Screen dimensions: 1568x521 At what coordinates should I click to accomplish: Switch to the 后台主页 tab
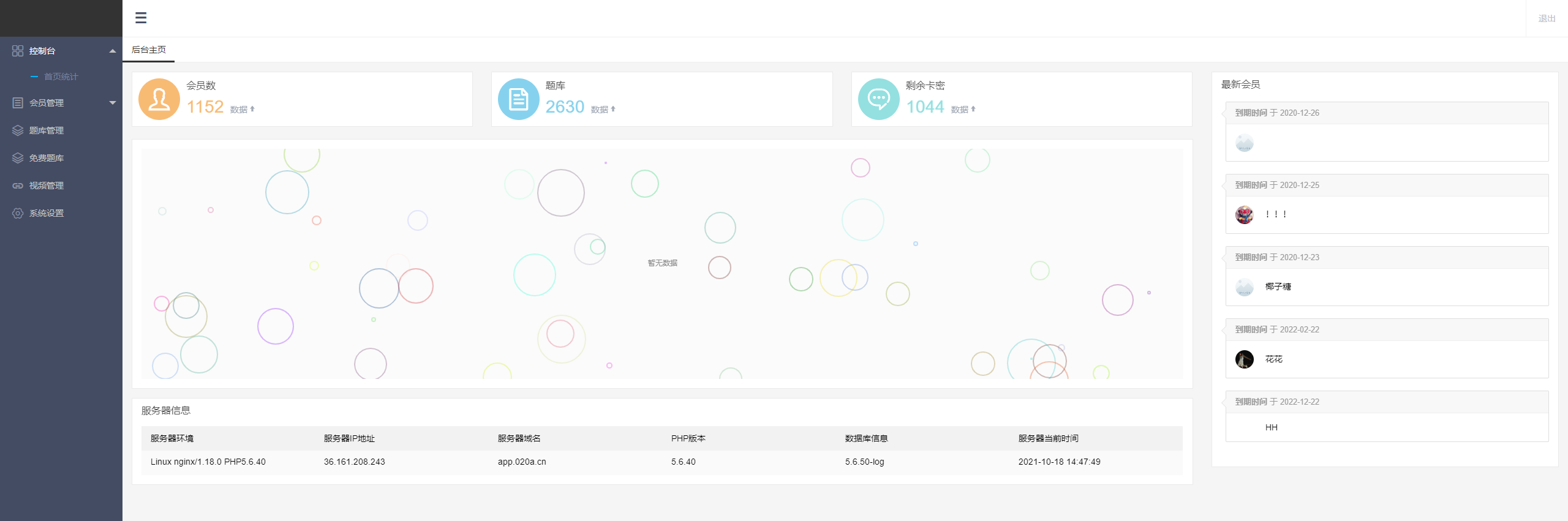[x=149, y=50]
